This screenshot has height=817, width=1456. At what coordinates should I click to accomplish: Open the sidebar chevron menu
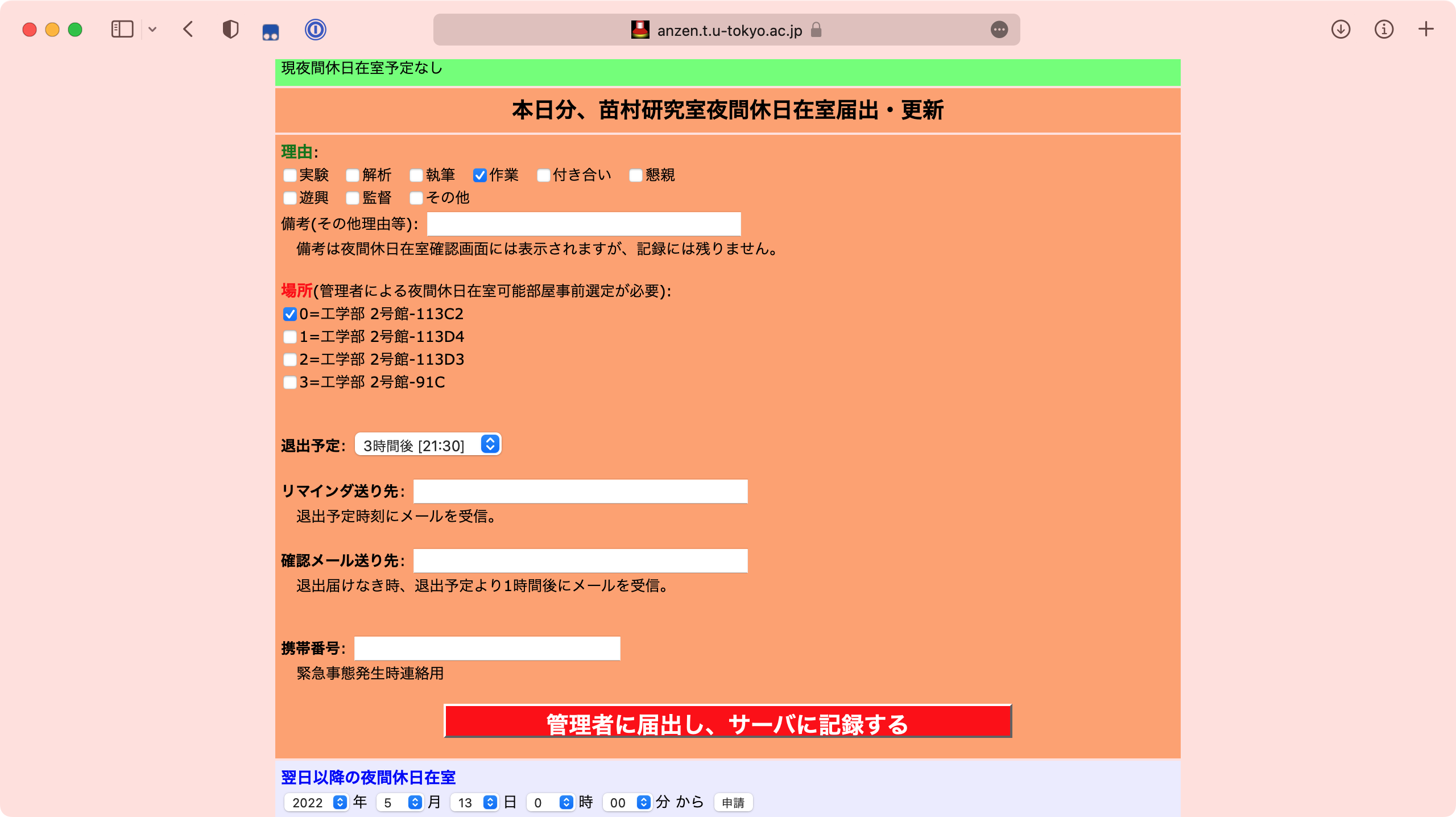pos(151,30)
